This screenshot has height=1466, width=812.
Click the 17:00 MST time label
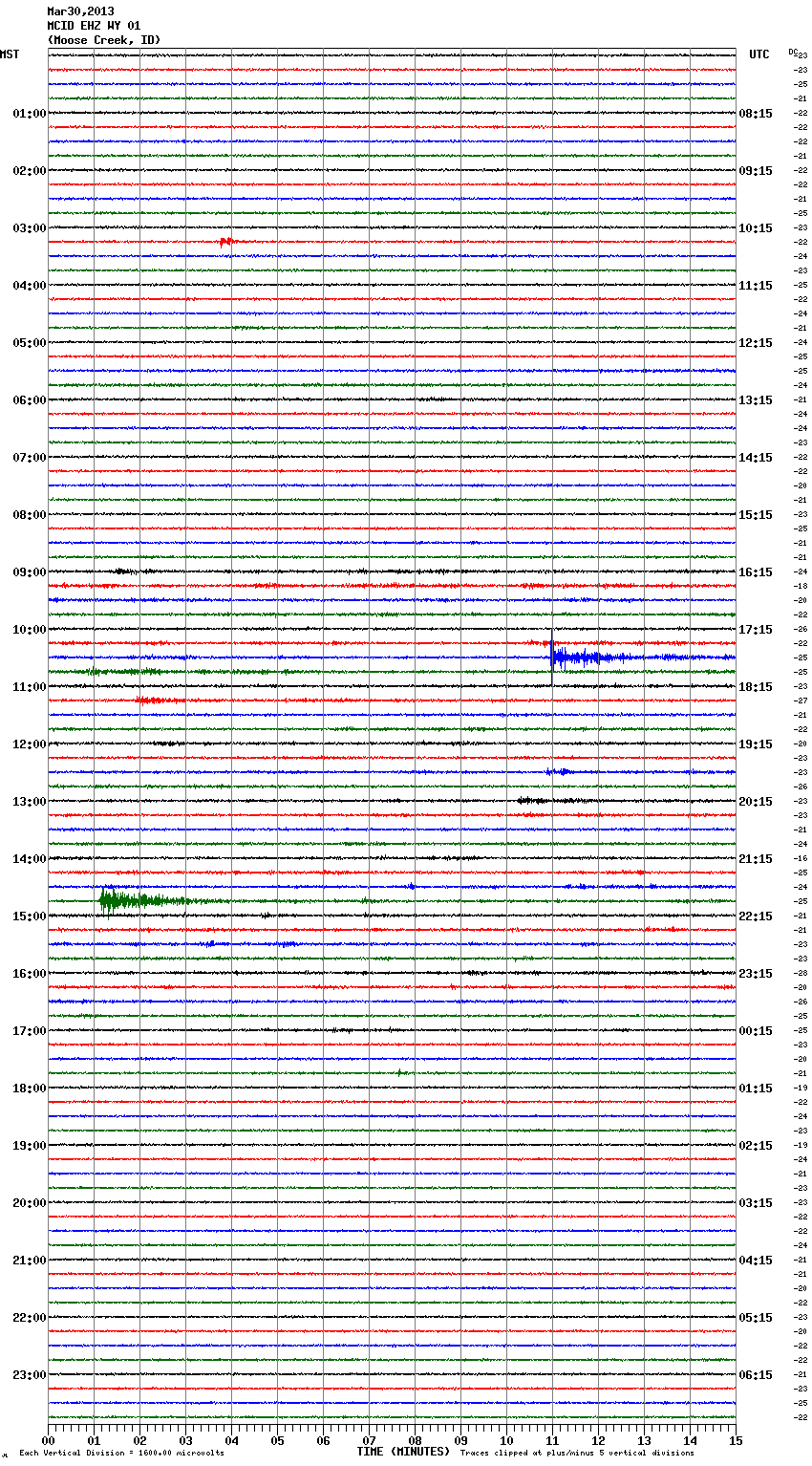(x=30, y=1031)
